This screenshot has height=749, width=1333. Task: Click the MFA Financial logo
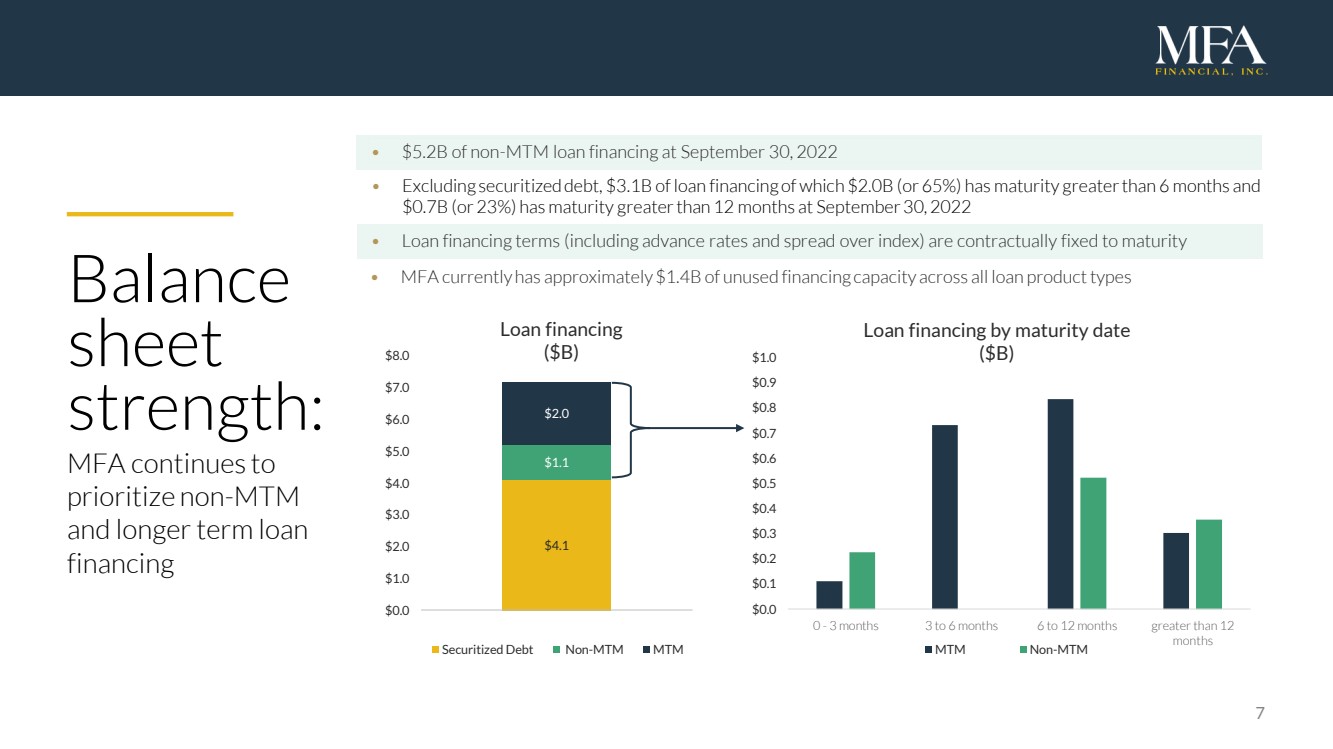[x=1212, y=51]
